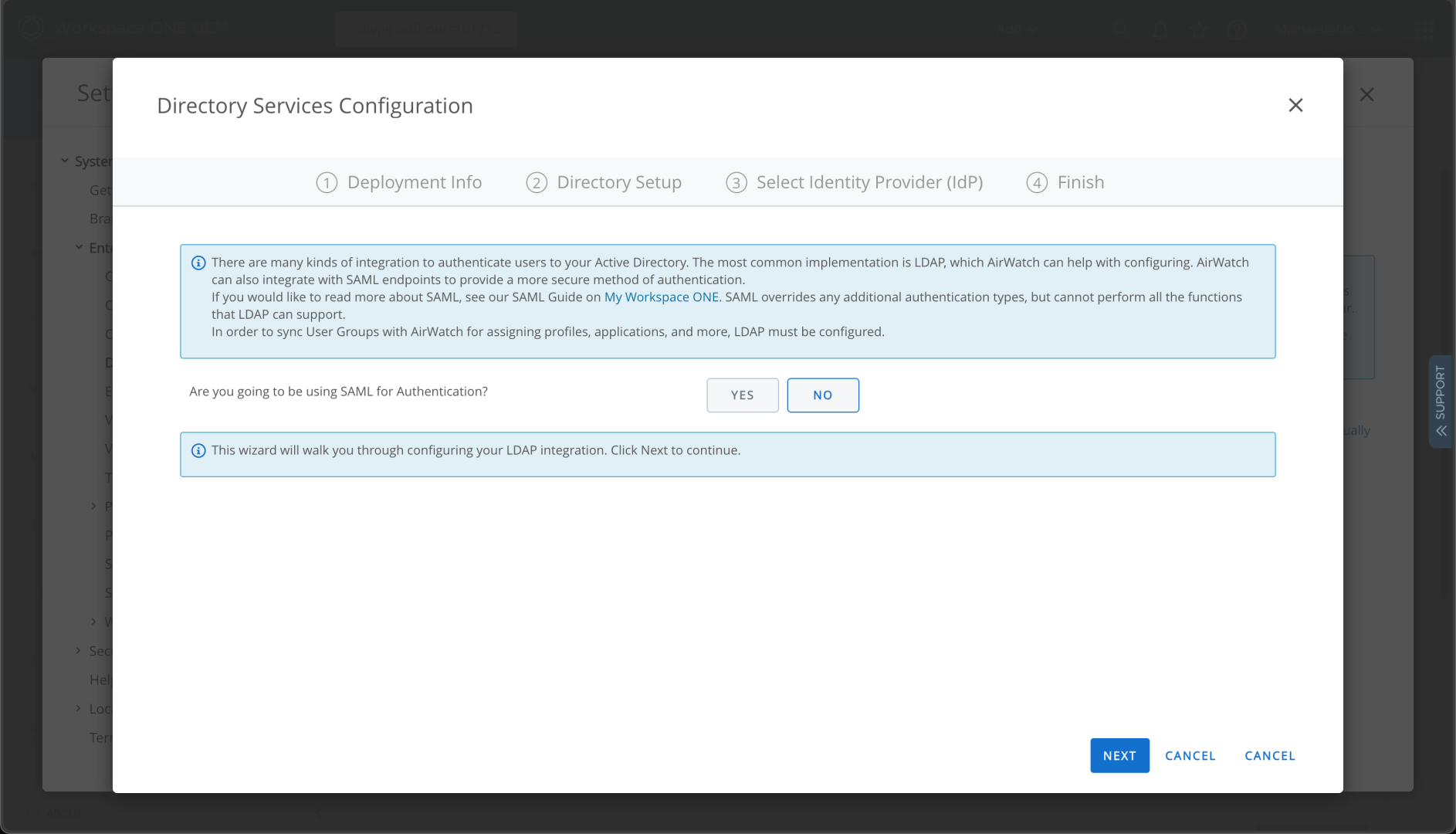Open the help question mark icon
The height and width of the screenshot is (834, 1456).
[1237, 29]
